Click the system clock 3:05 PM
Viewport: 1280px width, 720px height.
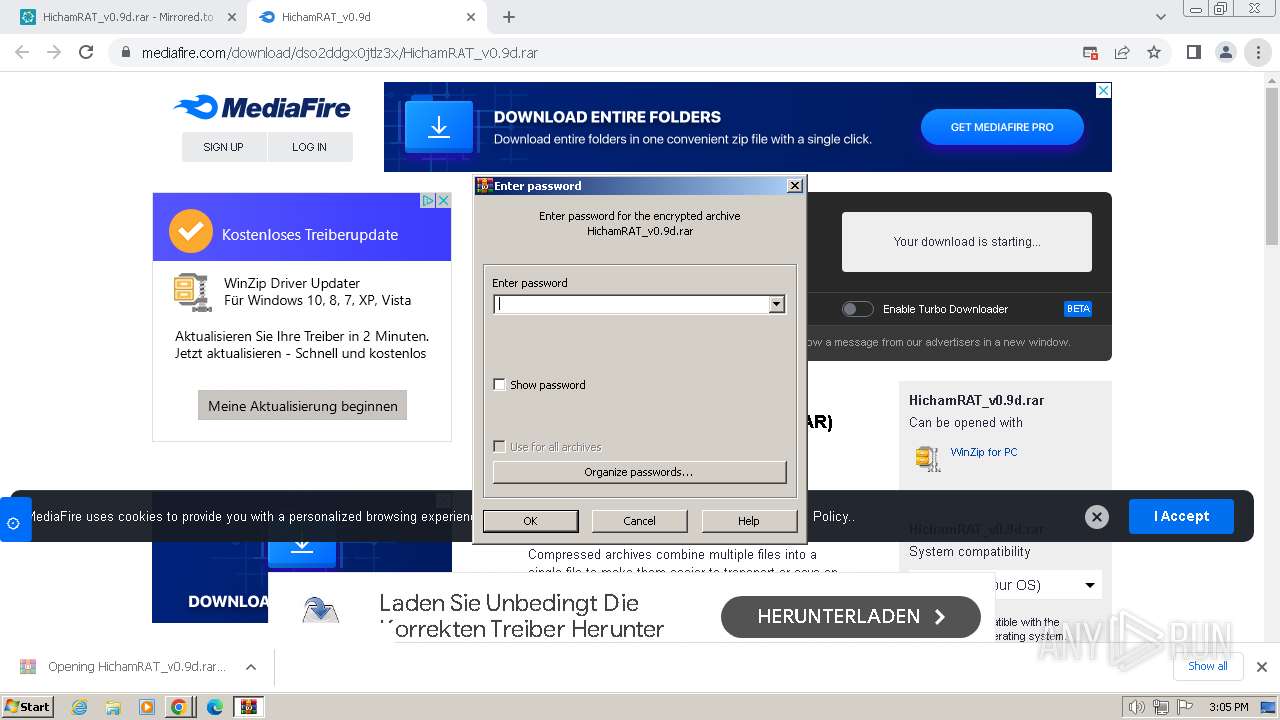[1228, 707]
